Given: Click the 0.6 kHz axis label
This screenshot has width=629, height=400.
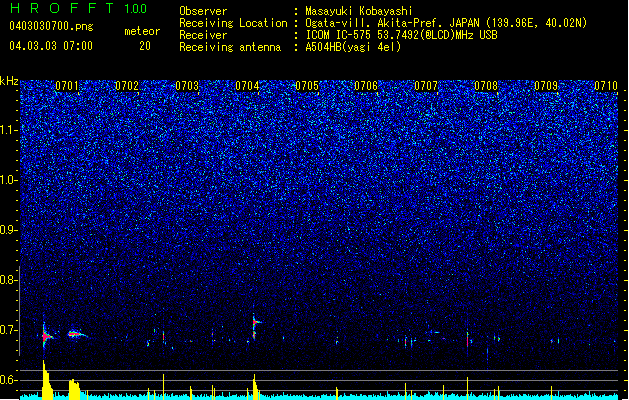Looking at the screenshot, I should coord(8,380).
